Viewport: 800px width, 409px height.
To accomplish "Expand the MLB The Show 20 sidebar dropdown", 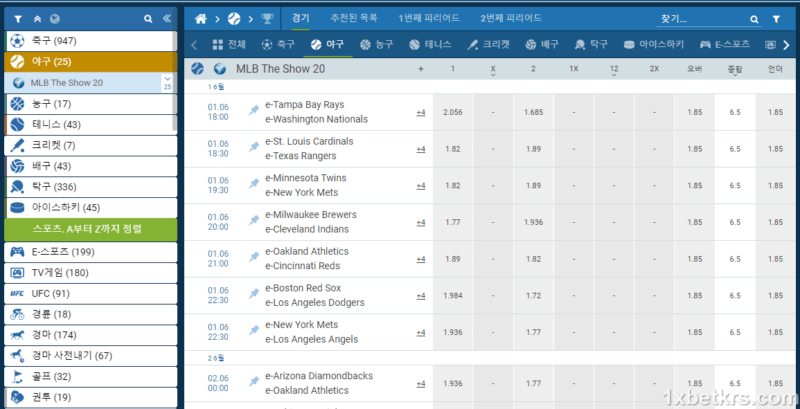I will [x=167, y=83].
